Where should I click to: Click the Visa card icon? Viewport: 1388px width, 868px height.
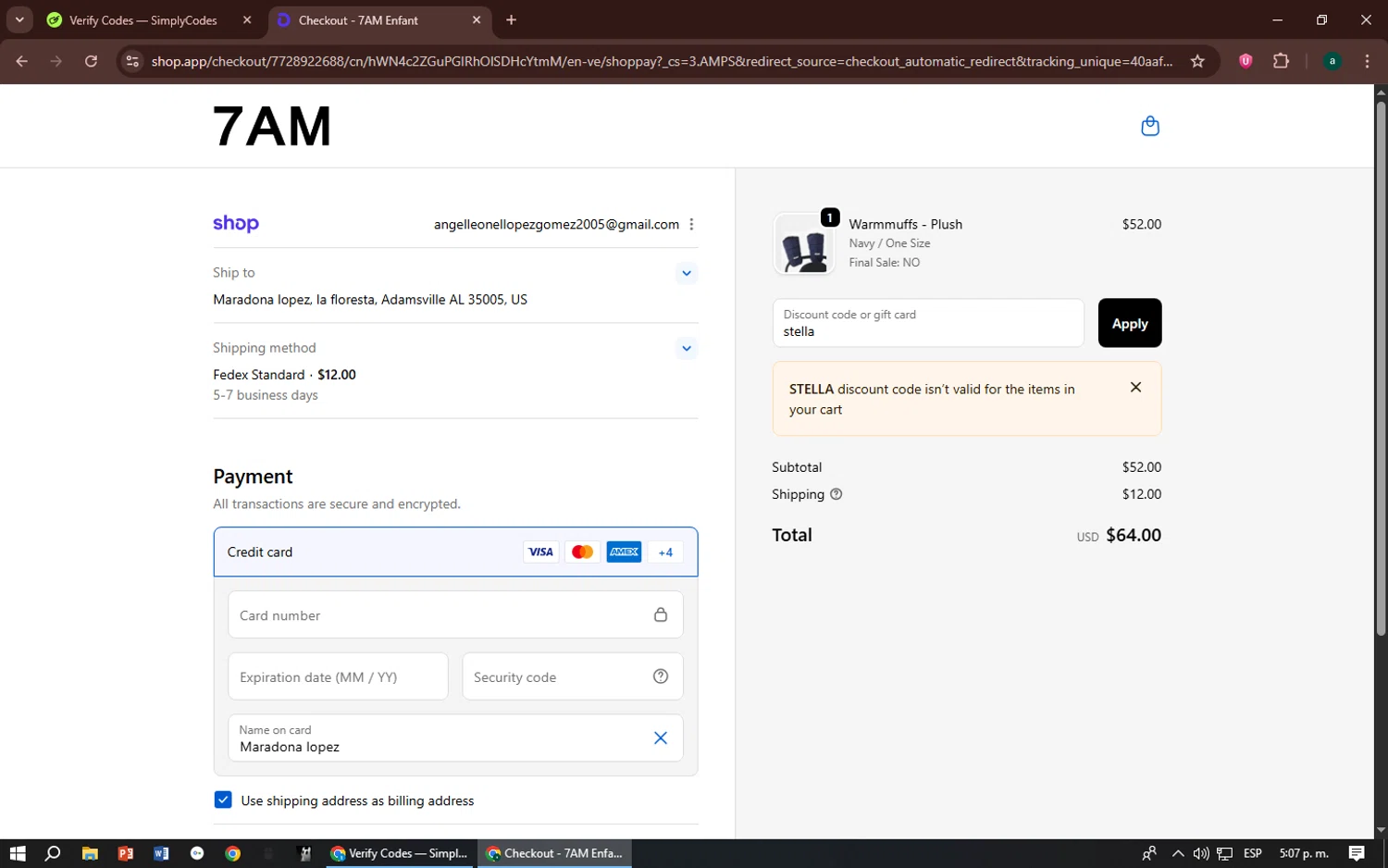click(540, 552)
